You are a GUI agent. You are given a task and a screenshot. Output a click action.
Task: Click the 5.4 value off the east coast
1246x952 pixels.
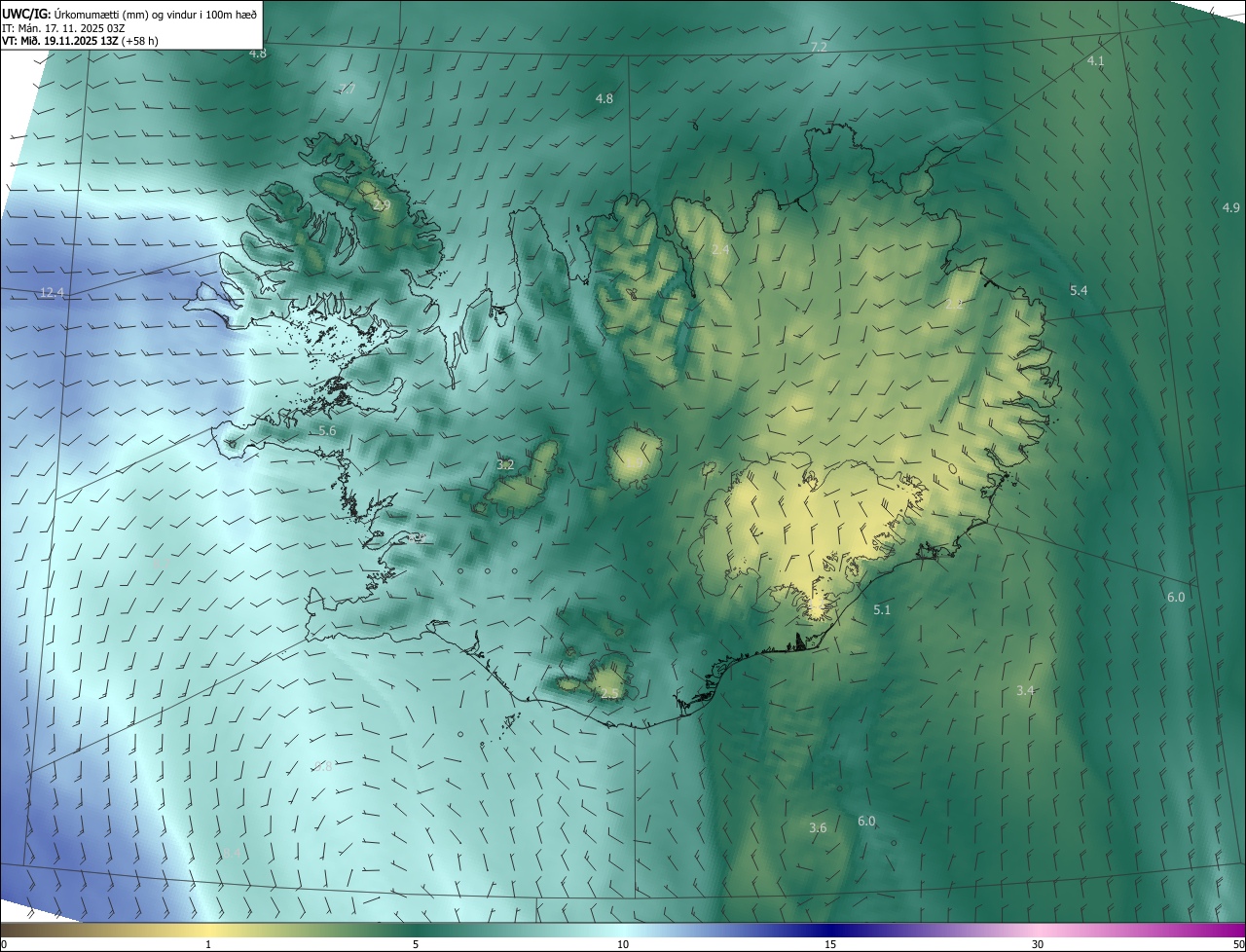tap(1079, 291)
